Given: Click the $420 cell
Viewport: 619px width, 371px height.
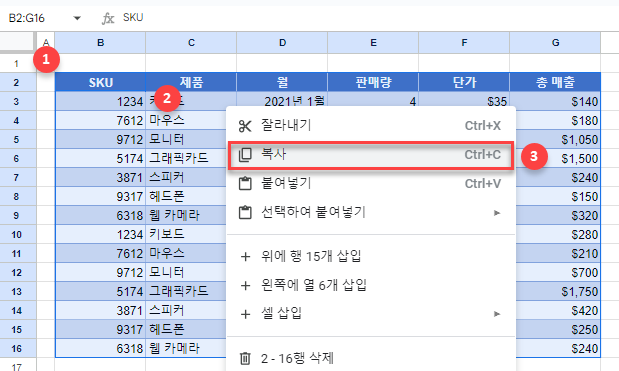Looking at the screenshot, I should point(558,311).
